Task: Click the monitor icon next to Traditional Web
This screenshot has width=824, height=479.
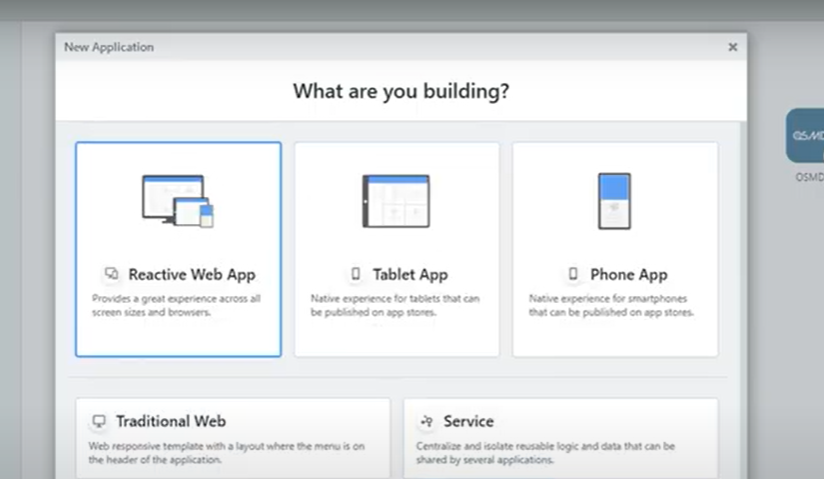Action: (x=99, y=422)
